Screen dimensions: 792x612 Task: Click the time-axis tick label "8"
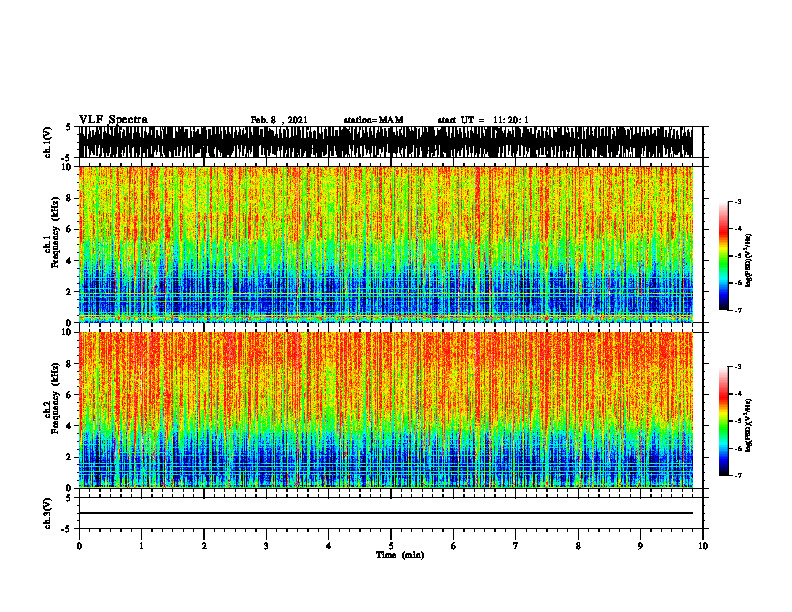tap(578, 546)
